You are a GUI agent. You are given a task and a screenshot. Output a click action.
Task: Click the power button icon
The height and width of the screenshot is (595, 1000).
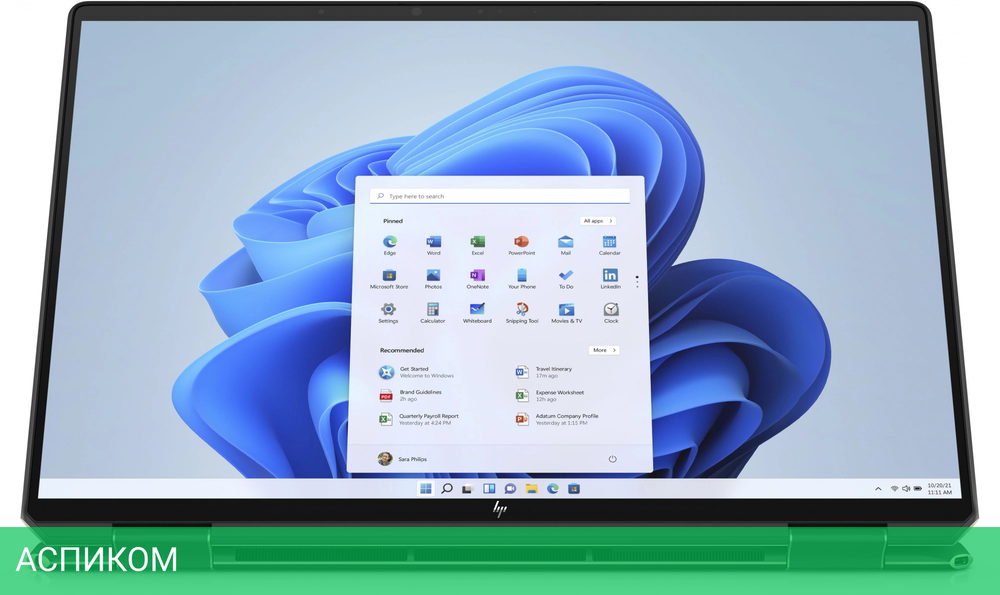pos(612,459)
